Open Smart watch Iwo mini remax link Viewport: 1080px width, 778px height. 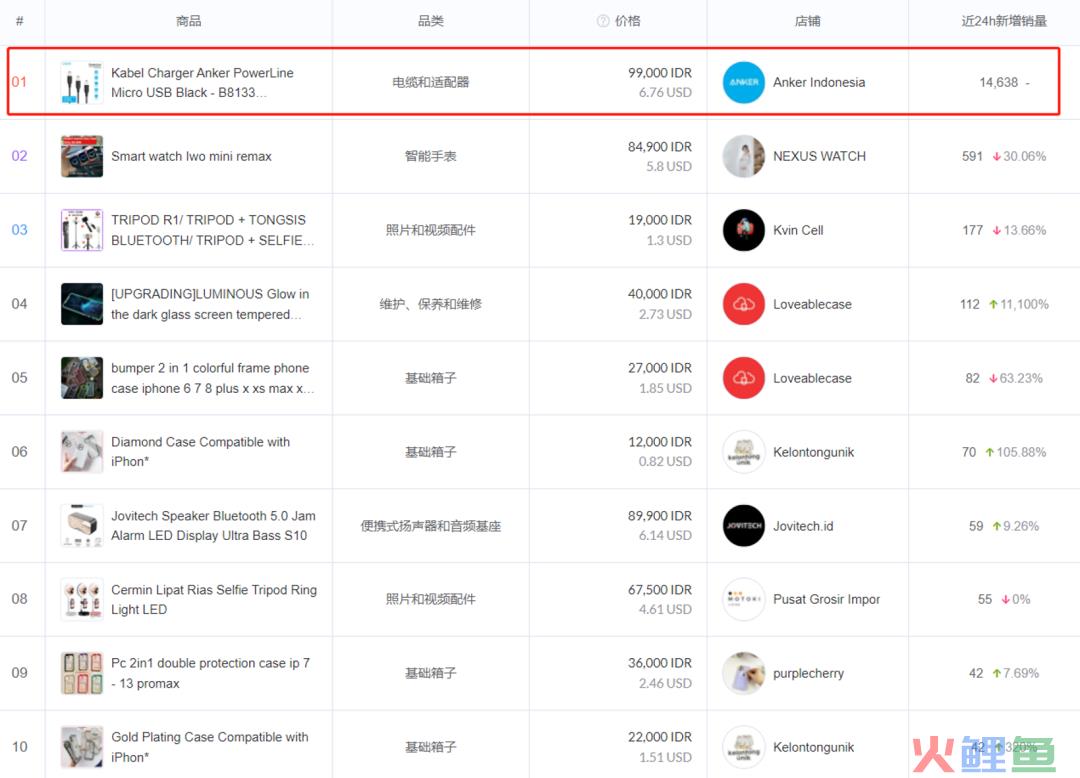click(191, 156)
